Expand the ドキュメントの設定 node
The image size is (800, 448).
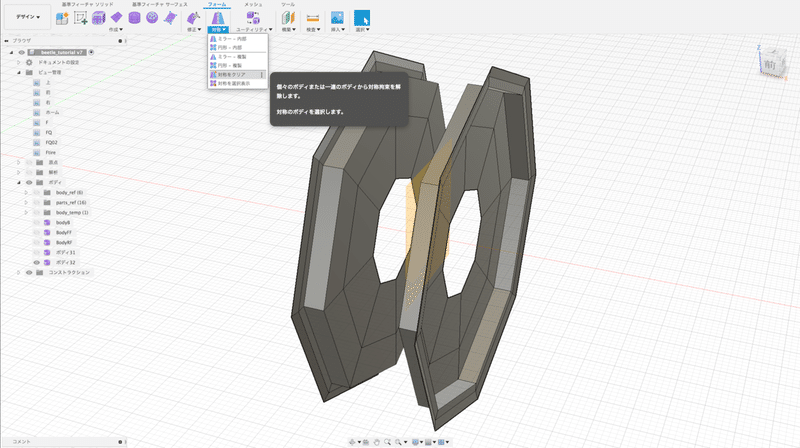(19, 62)
